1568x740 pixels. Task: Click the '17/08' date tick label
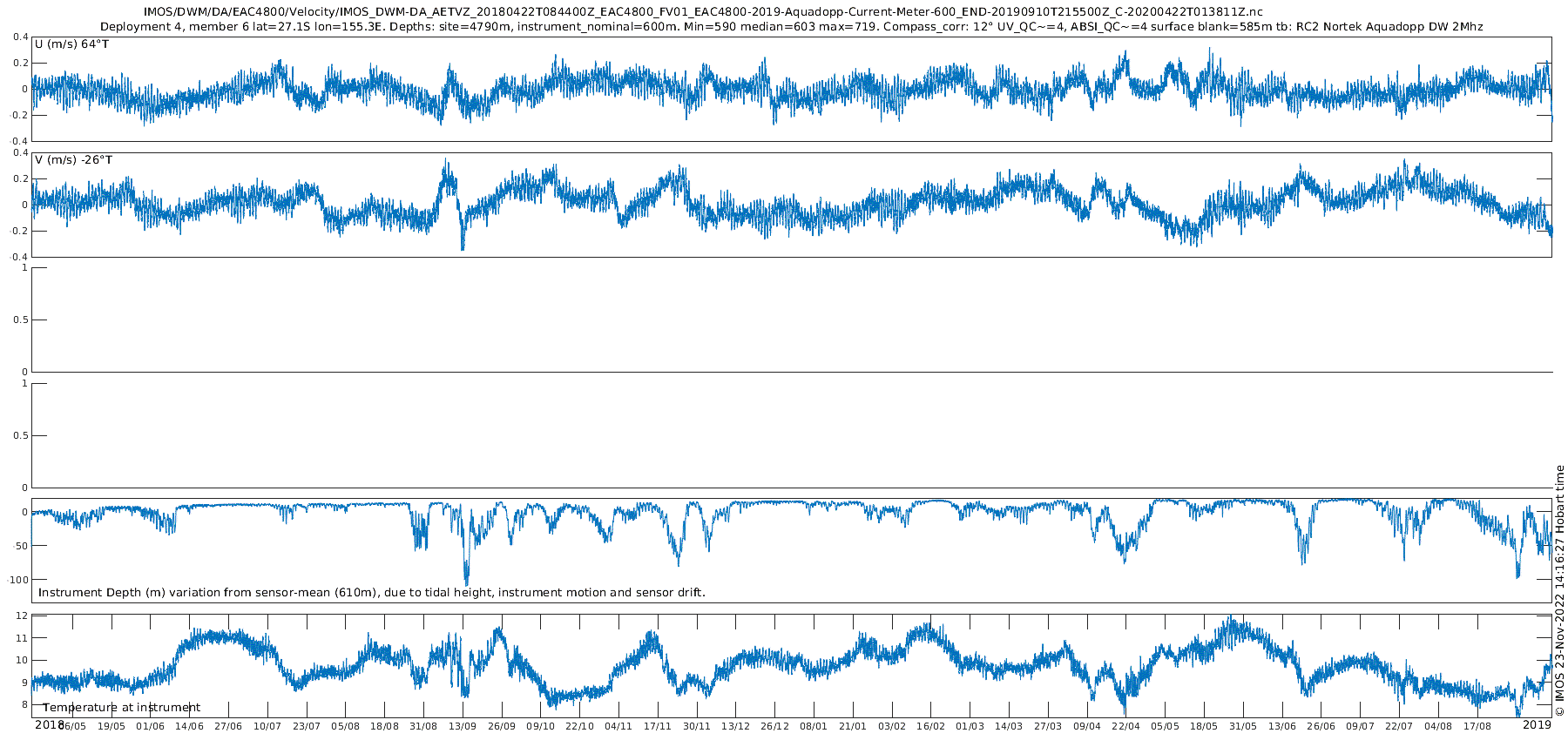click(x=1477, y=726)
